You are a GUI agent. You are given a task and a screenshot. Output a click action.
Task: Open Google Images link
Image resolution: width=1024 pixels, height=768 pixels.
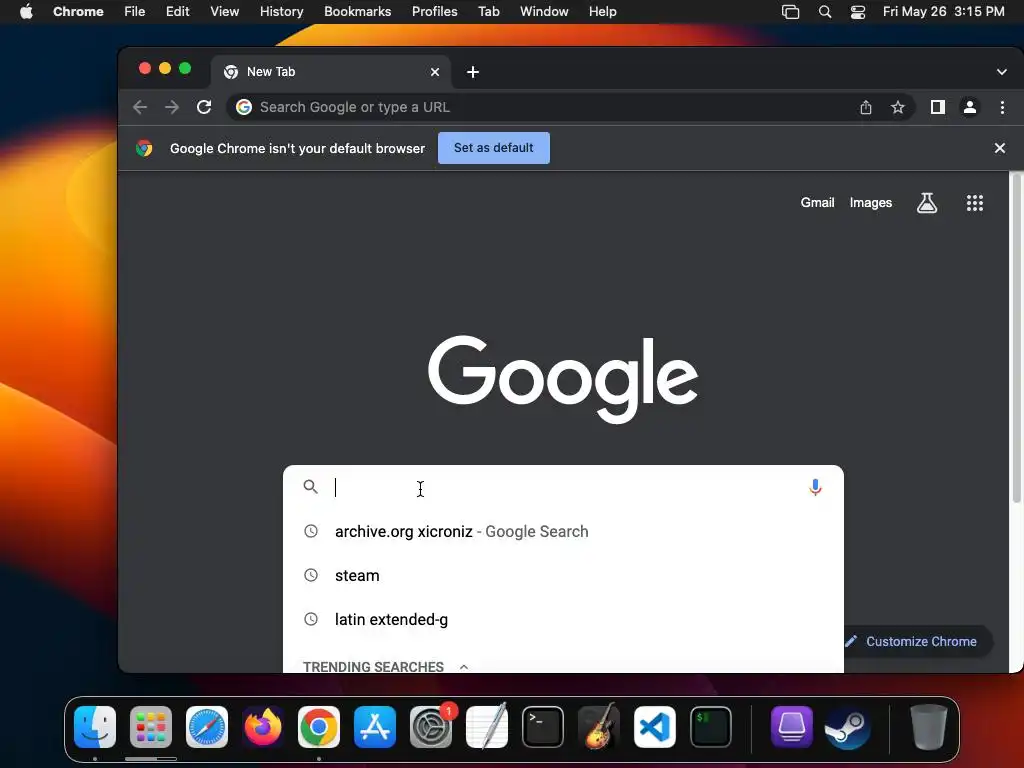[x=871, y=202]
